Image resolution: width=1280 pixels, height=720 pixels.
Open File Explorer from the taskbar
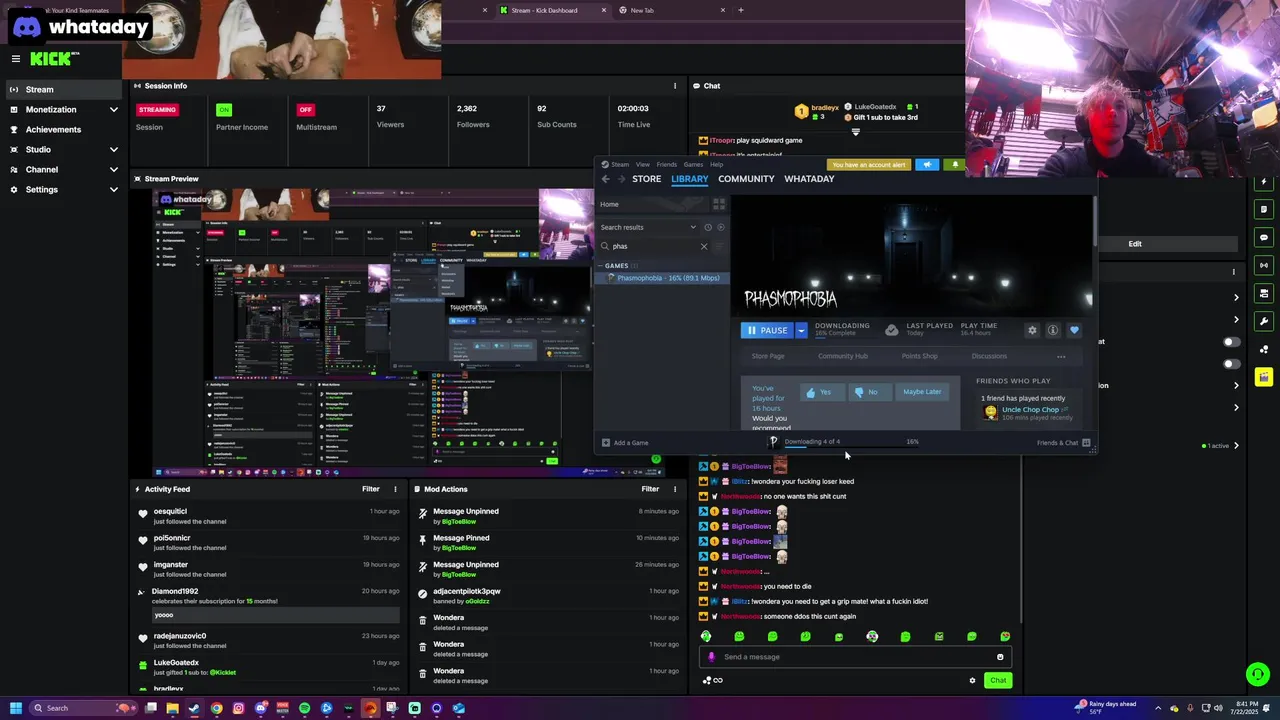[172, 708]
